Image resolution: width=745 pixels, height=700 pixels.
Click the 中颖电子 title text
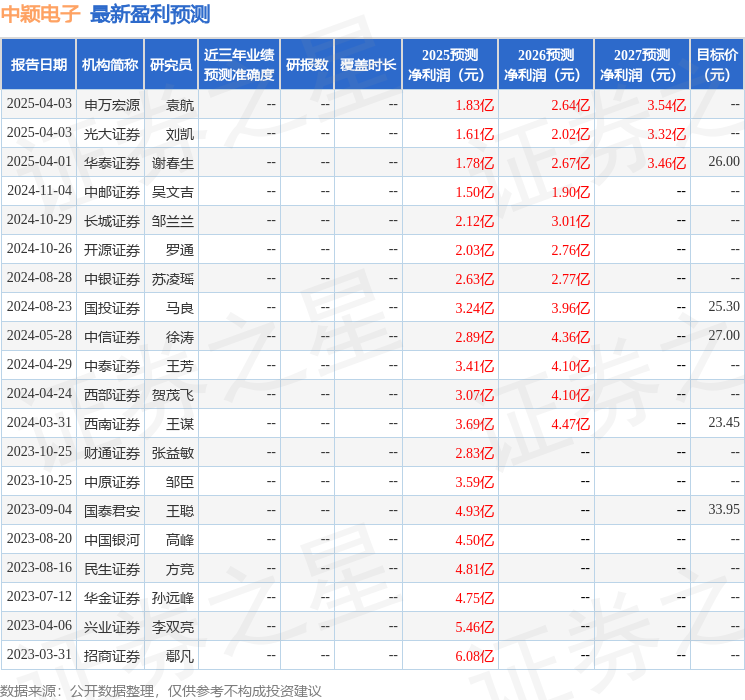tap(40, 14)
